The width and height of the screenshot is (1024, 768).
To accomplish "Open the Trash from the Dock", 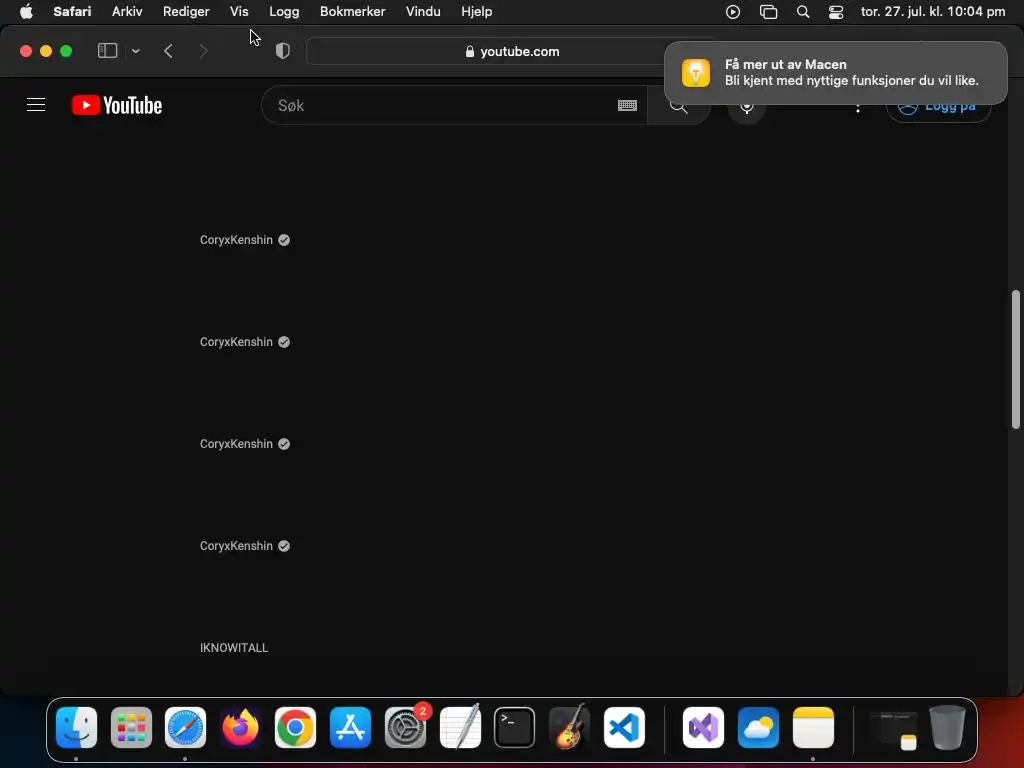I will click(947, 727).
